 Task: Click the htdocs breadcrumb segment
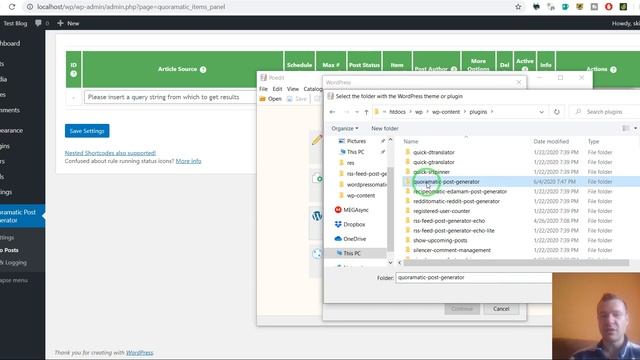pyautogui.click(x=397, y=112)
